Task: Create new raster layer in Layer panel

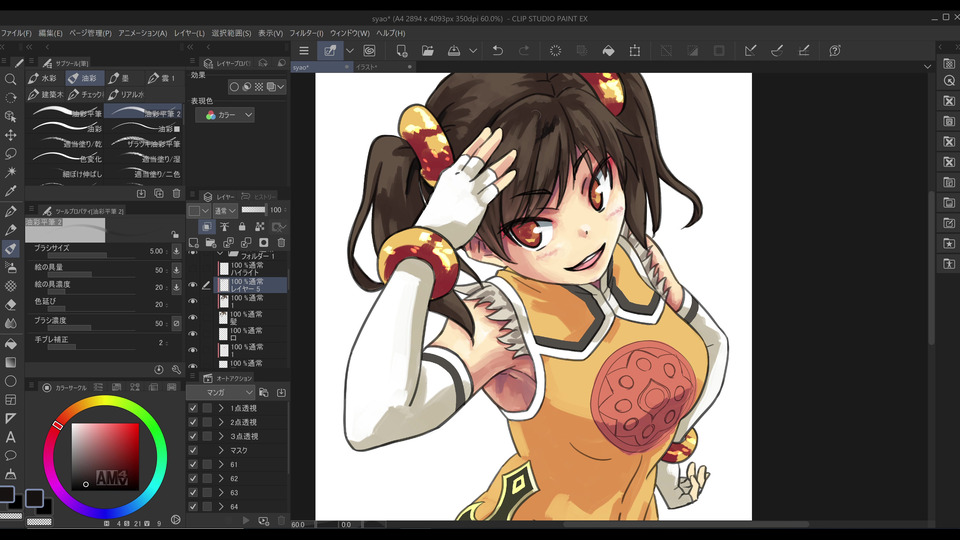Action: (x=193, y=242)
